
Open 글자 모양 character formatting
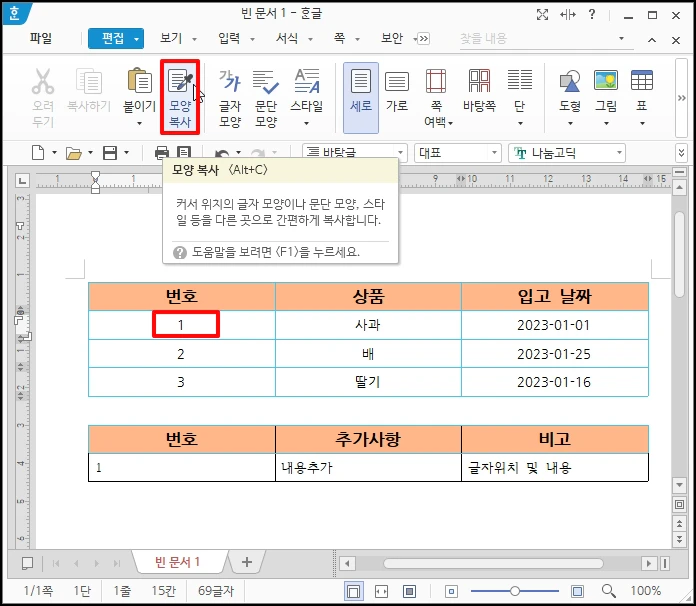pyautogui.click(x=229, y=98)
